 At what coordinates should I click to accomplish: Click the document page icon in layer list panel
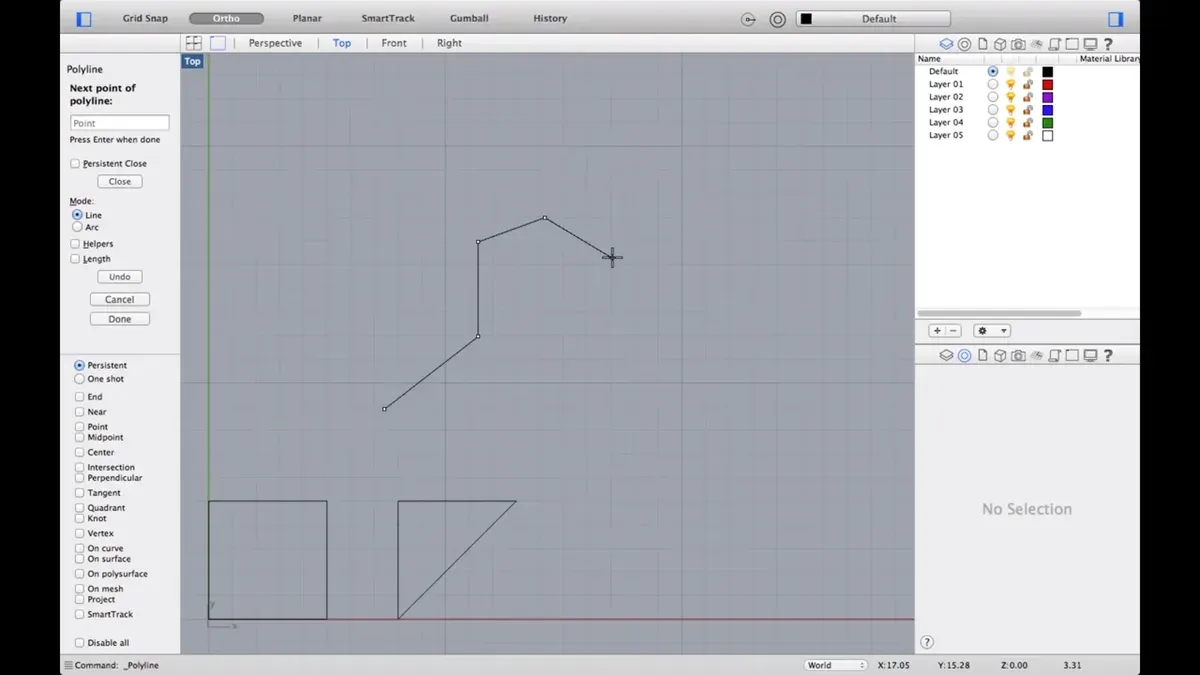click(982, 44)
